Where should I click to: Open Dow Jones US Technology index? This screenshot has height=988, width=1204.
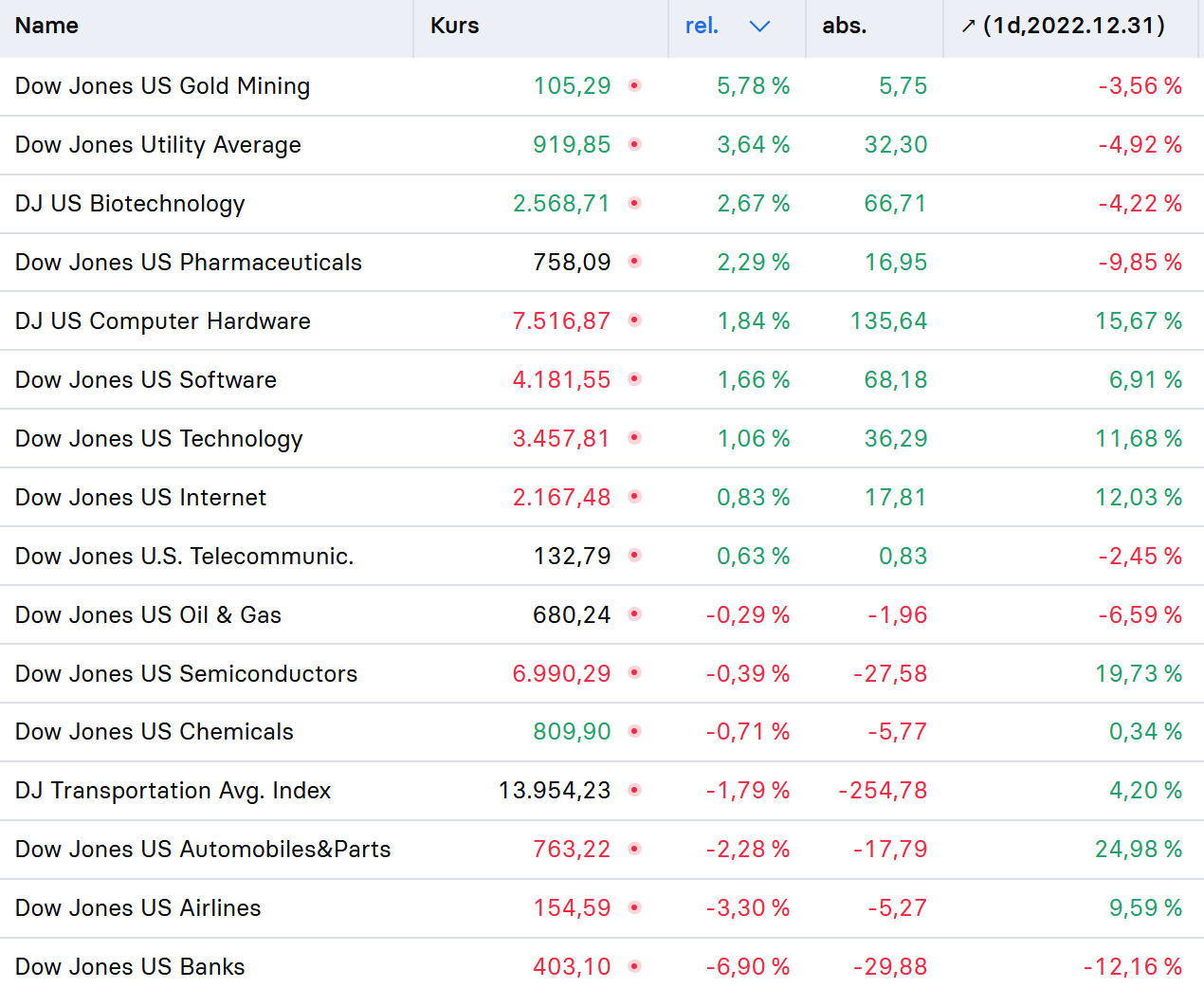click(159, 439)
